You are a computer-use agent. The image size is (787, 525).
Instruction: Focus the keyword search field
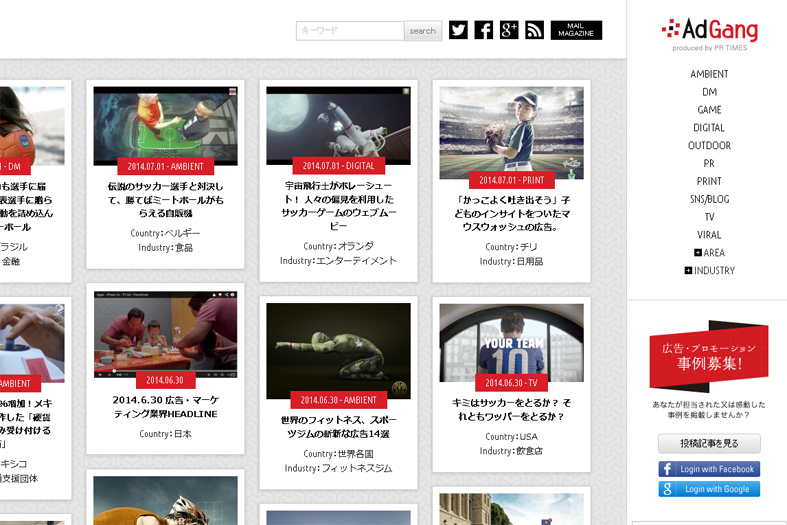tap(350, 31)
